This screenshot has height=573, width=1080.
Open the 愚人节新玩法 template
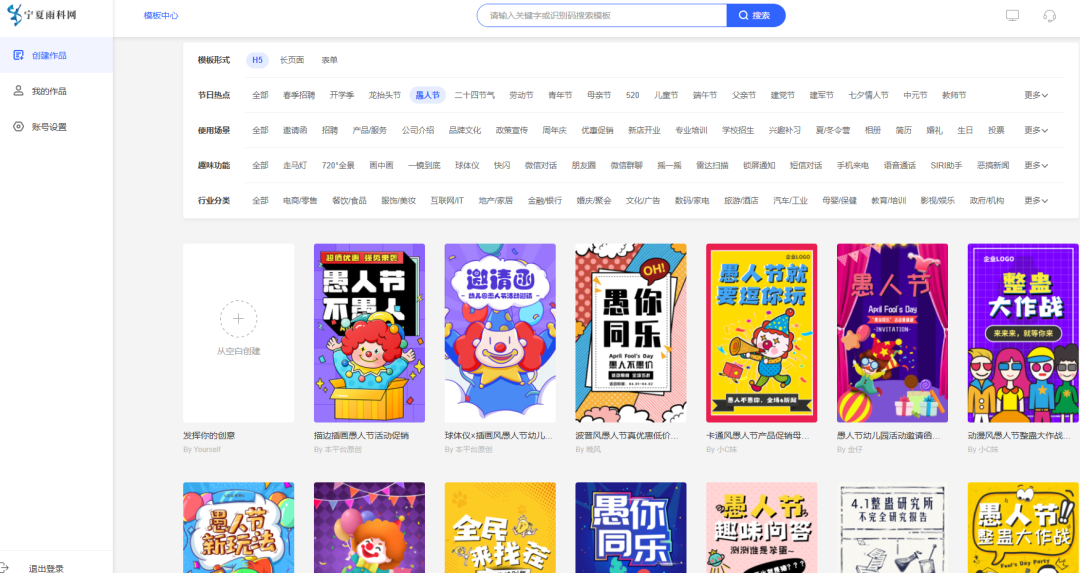(238, 528)
